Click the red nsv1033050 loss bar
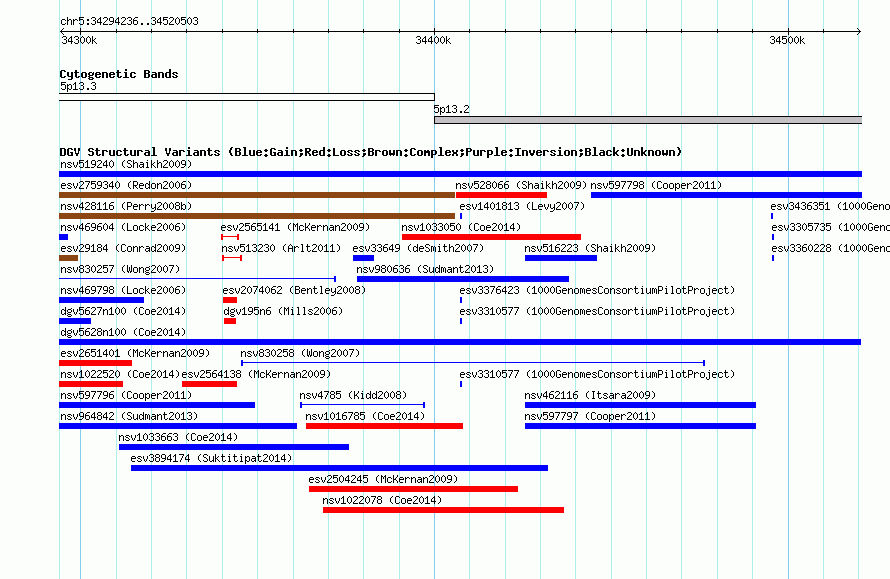 click(x=491, y=237)
